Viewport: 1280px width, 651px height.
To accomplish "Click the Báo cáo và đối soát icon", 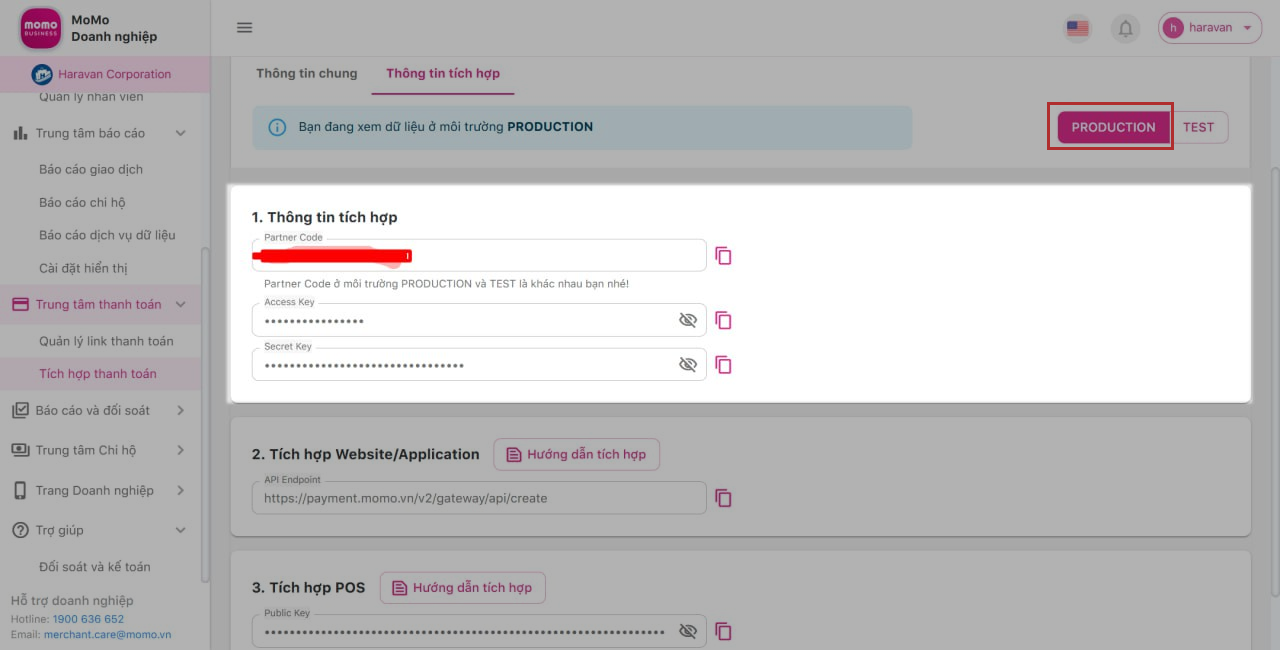I will click(20, 410).
